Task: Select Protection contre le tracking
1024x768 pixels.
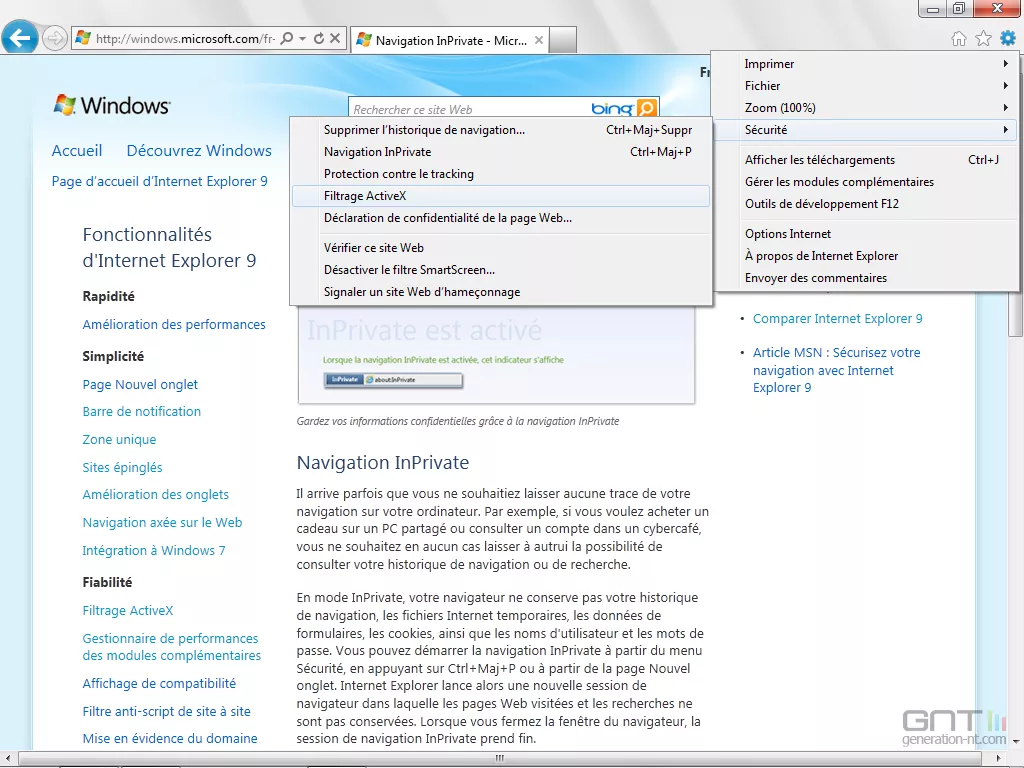Action: point(501,174)
